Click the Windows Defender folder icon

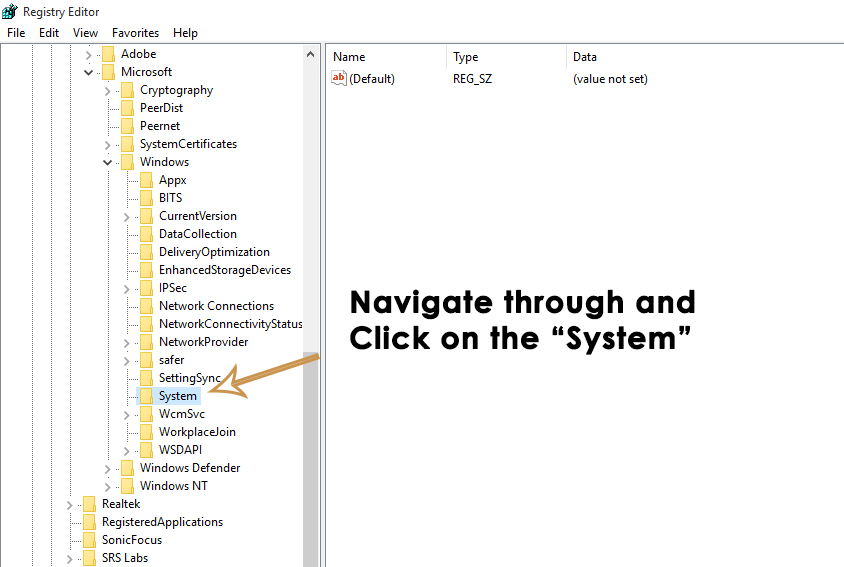128,468
